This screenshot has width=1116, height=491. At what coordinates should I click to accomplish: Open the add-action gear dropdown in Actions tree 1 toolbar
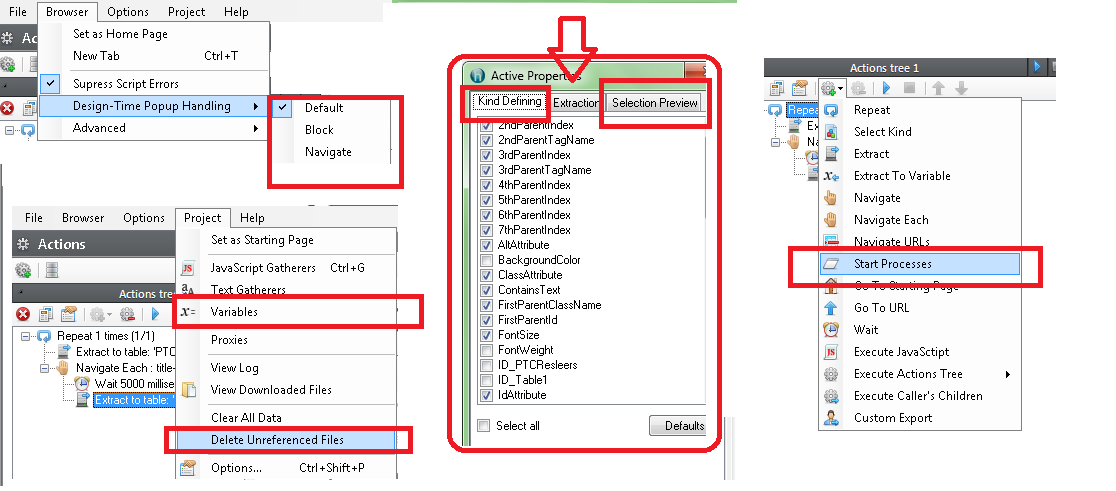coord(832,88)
